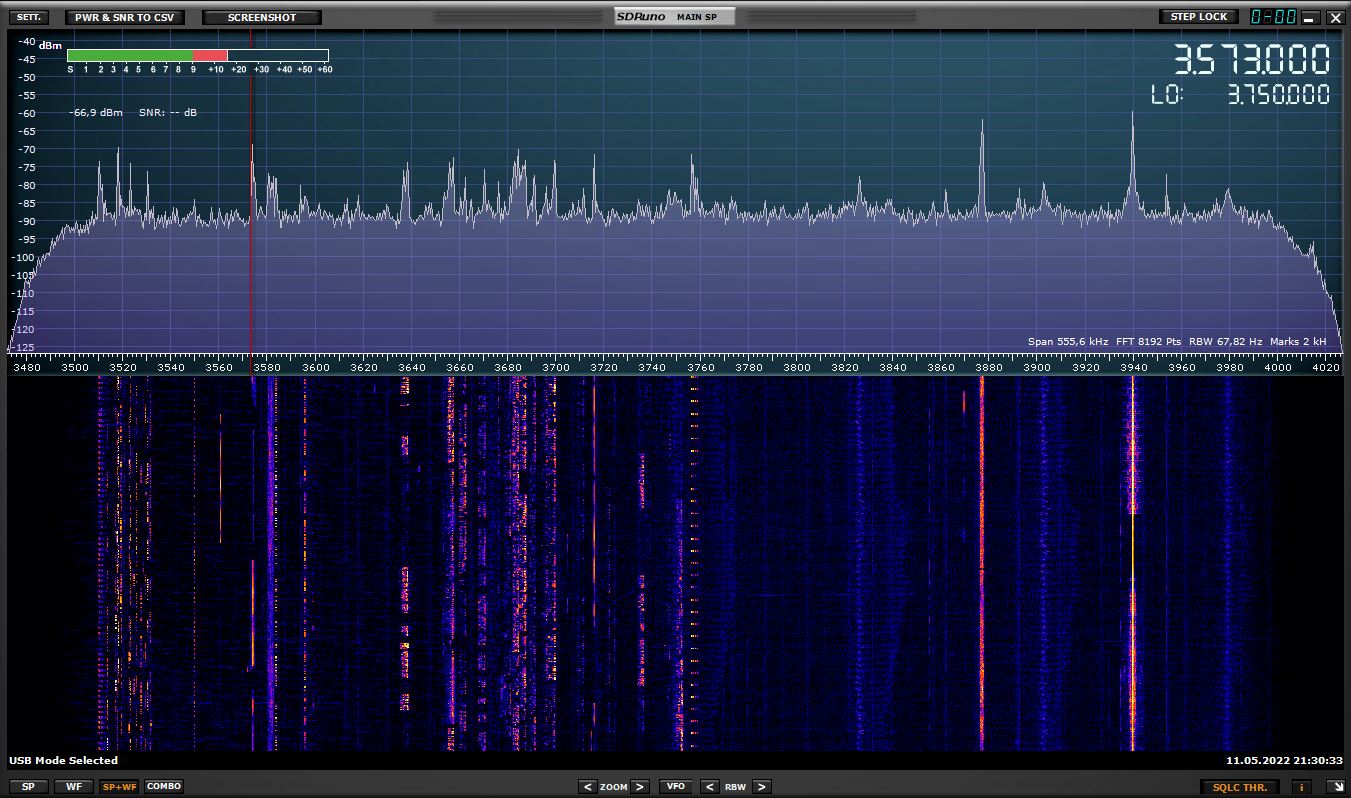Viewport: 1351px width, 798px height.
Task: Click the 3.573.000 VFO frequency readout
Action: (1251, 60)
